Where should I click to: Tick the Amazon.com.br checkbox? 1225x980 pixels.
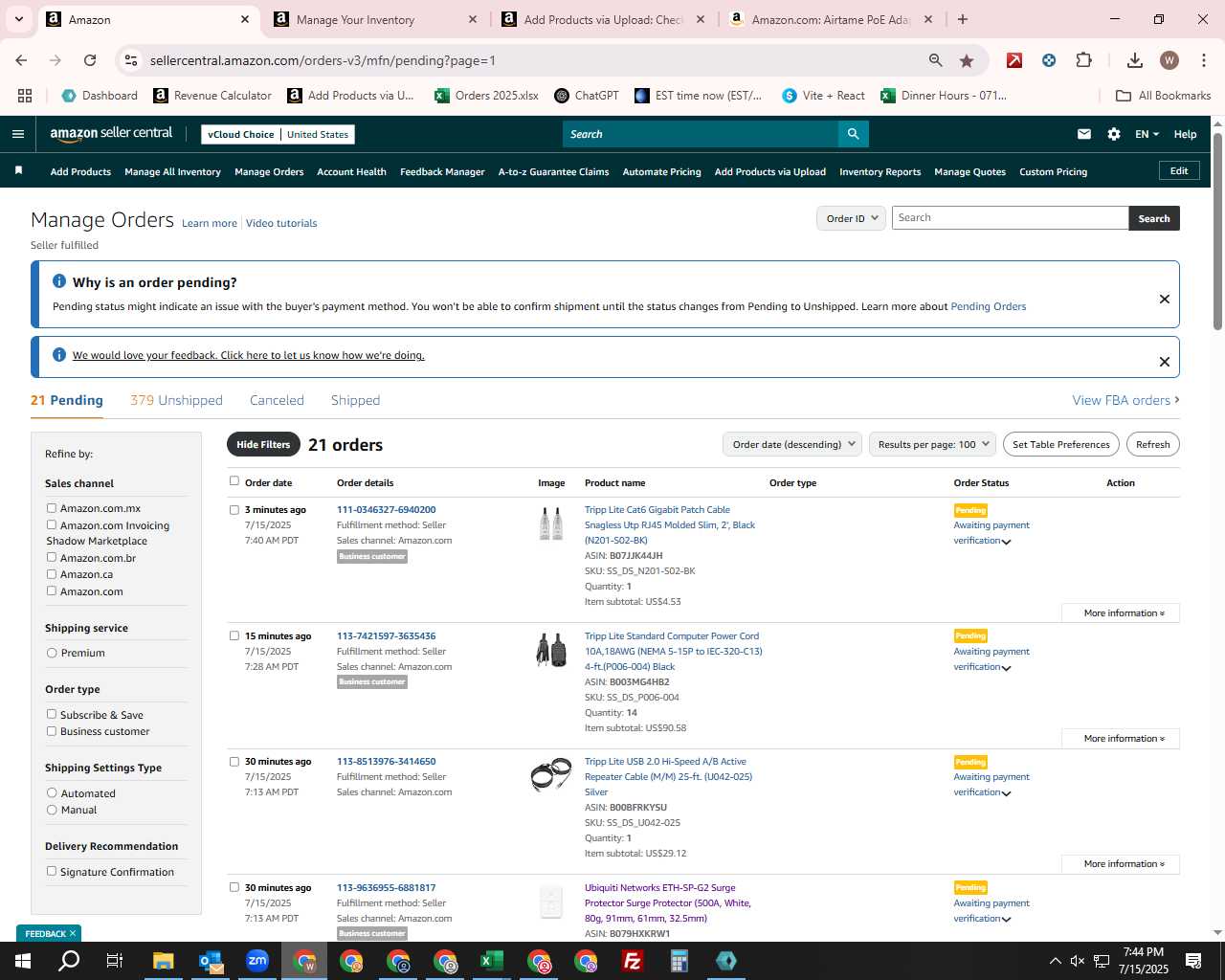pos(52,557)
